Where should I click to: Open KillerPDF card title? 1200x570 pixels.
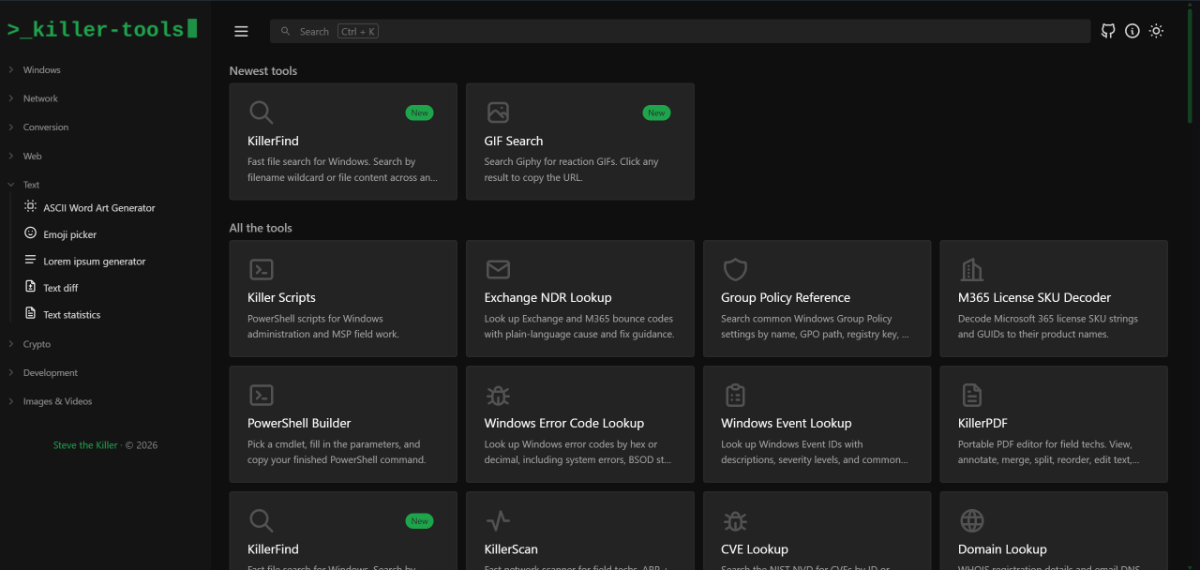(x=982, y=423)
